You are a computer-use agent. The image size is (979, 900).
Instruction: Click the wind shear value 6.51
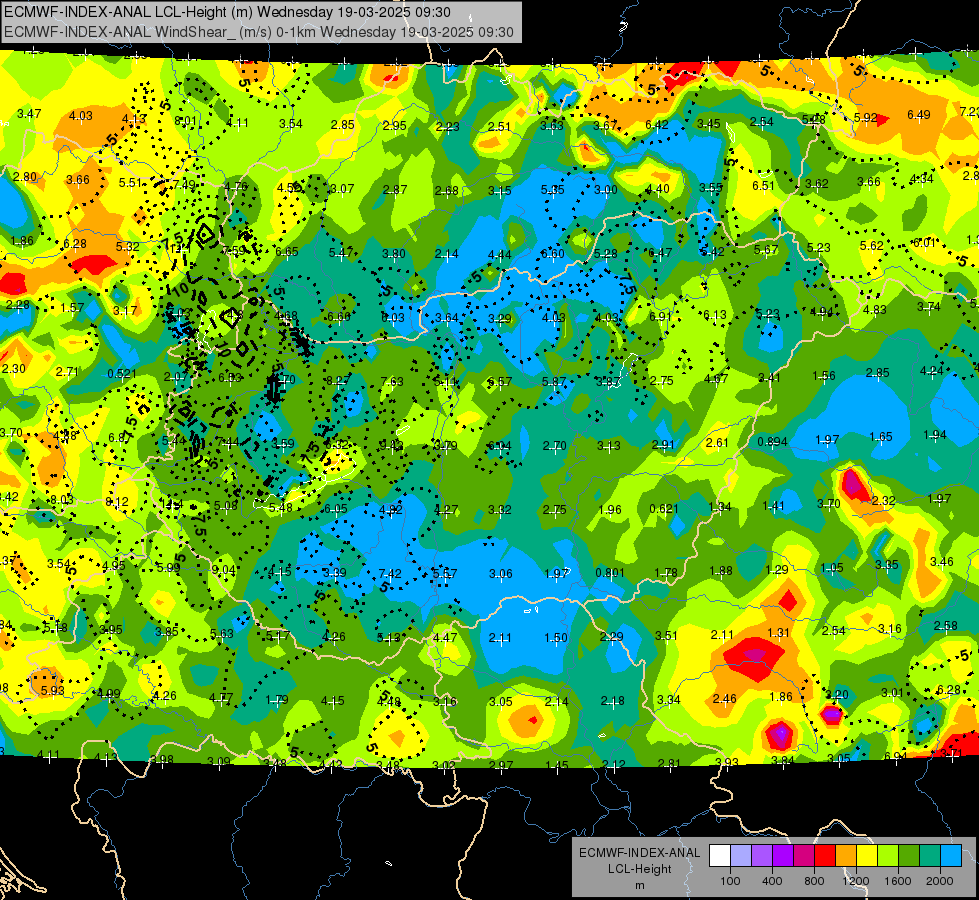(763, 185)
